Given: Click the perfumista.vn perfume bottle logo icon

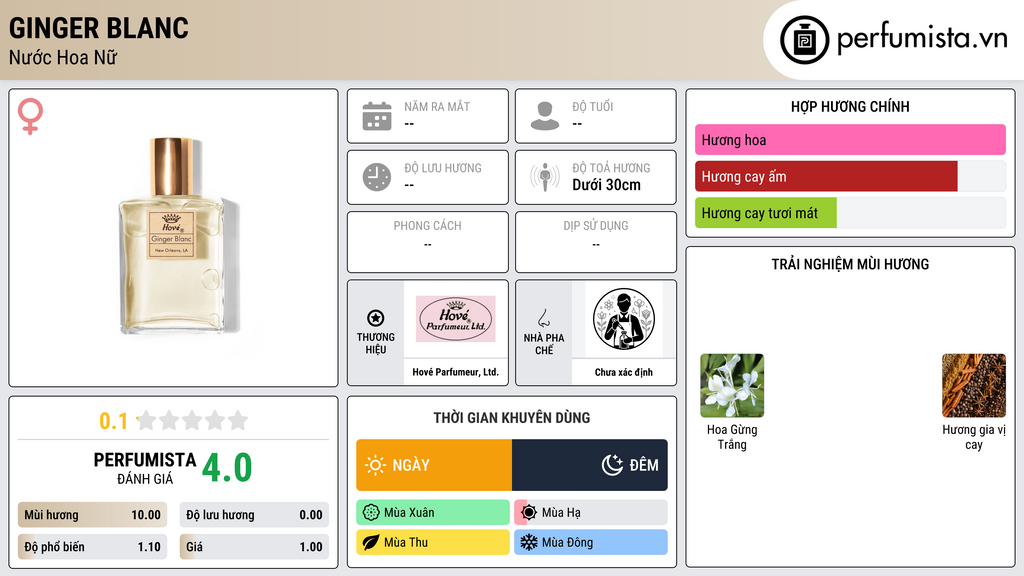Looking at the screenshot, I should [x=804, y=40].
